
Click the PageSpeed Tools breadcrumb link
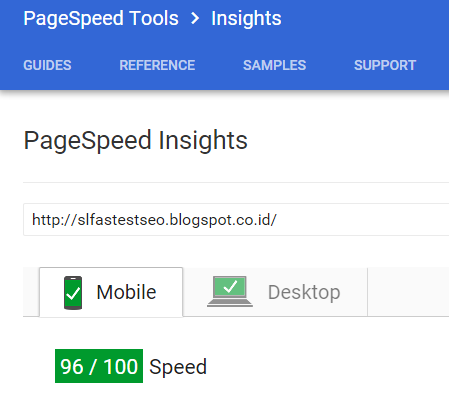click(x=101, y=19)
